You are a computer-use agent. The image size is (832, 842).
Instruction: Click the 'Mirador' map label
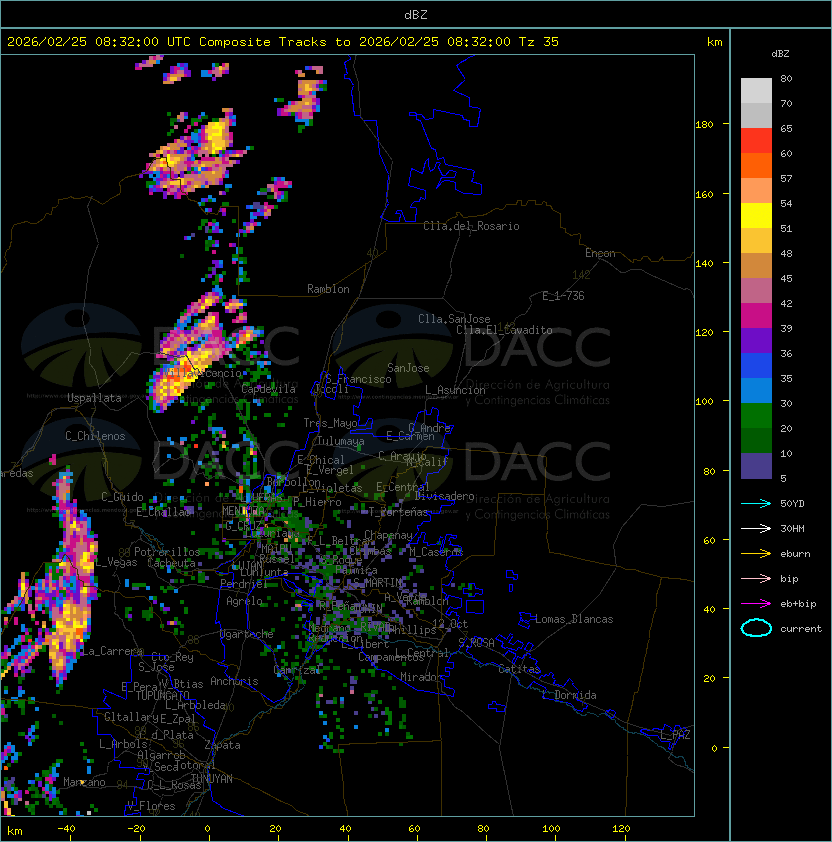click(x=422, y=677)
